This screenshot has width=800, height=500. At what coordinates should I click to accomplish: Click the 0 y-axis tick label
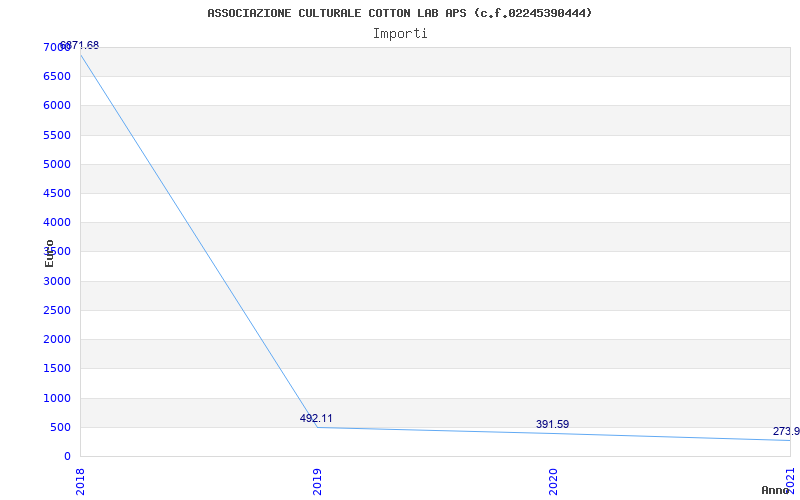point(67,457)
